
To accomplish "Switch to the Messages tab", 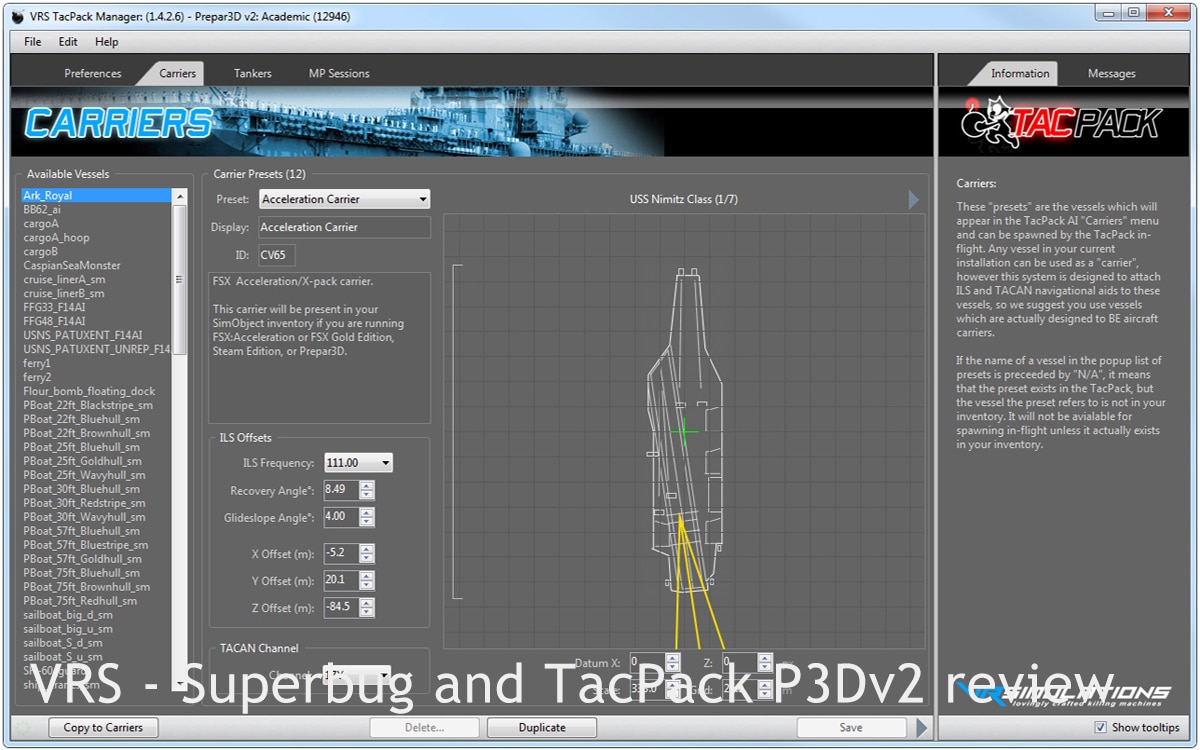I will [x=1111, y=73].
